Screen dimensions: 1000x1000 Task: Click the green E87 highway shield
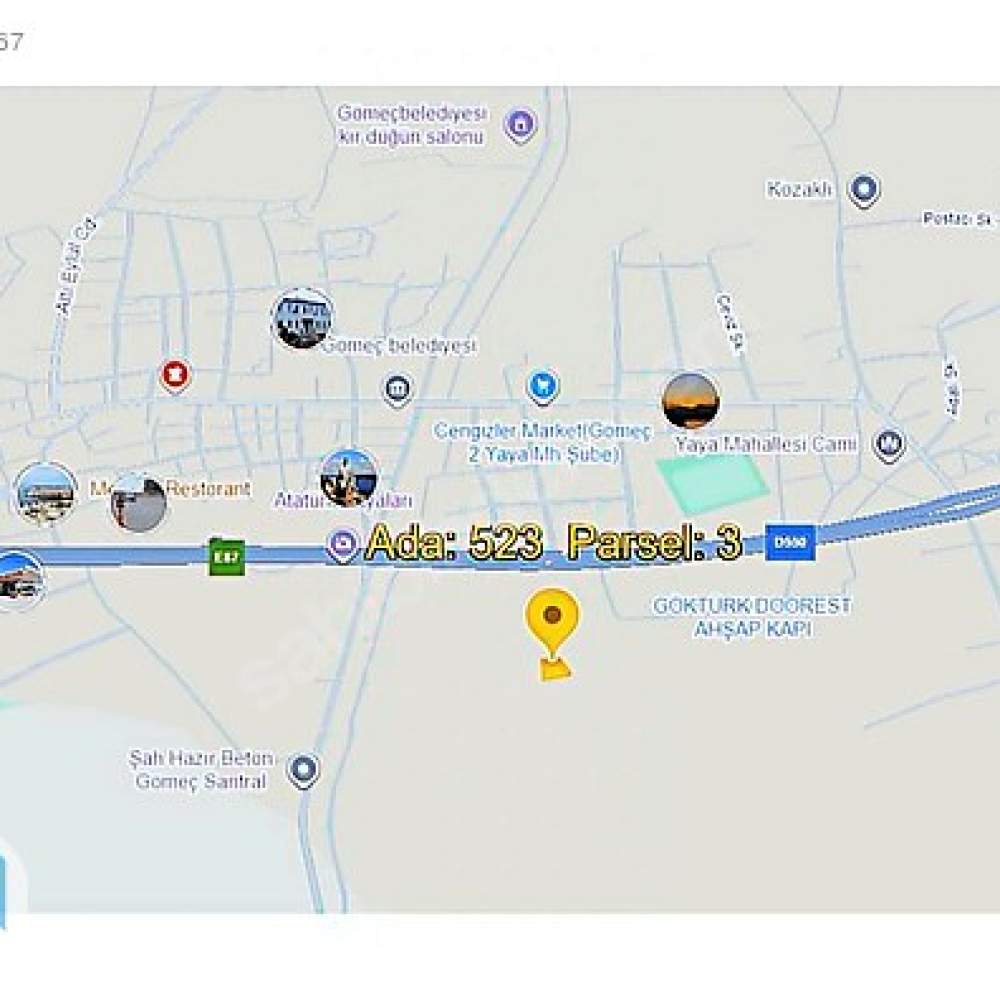[227, 556]
